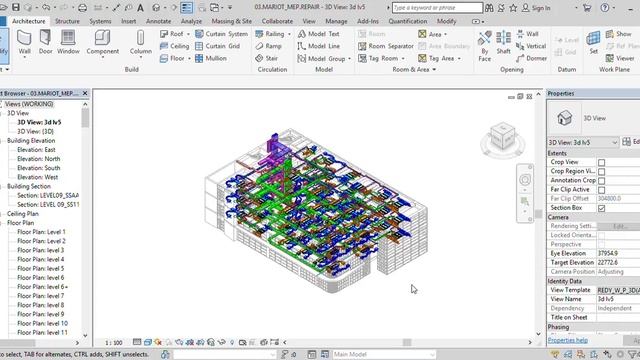The image size is (640, 360).
Task: Switch to the Annotate ribbon tab
Action: pyautogui.click(x=158, y=21)
